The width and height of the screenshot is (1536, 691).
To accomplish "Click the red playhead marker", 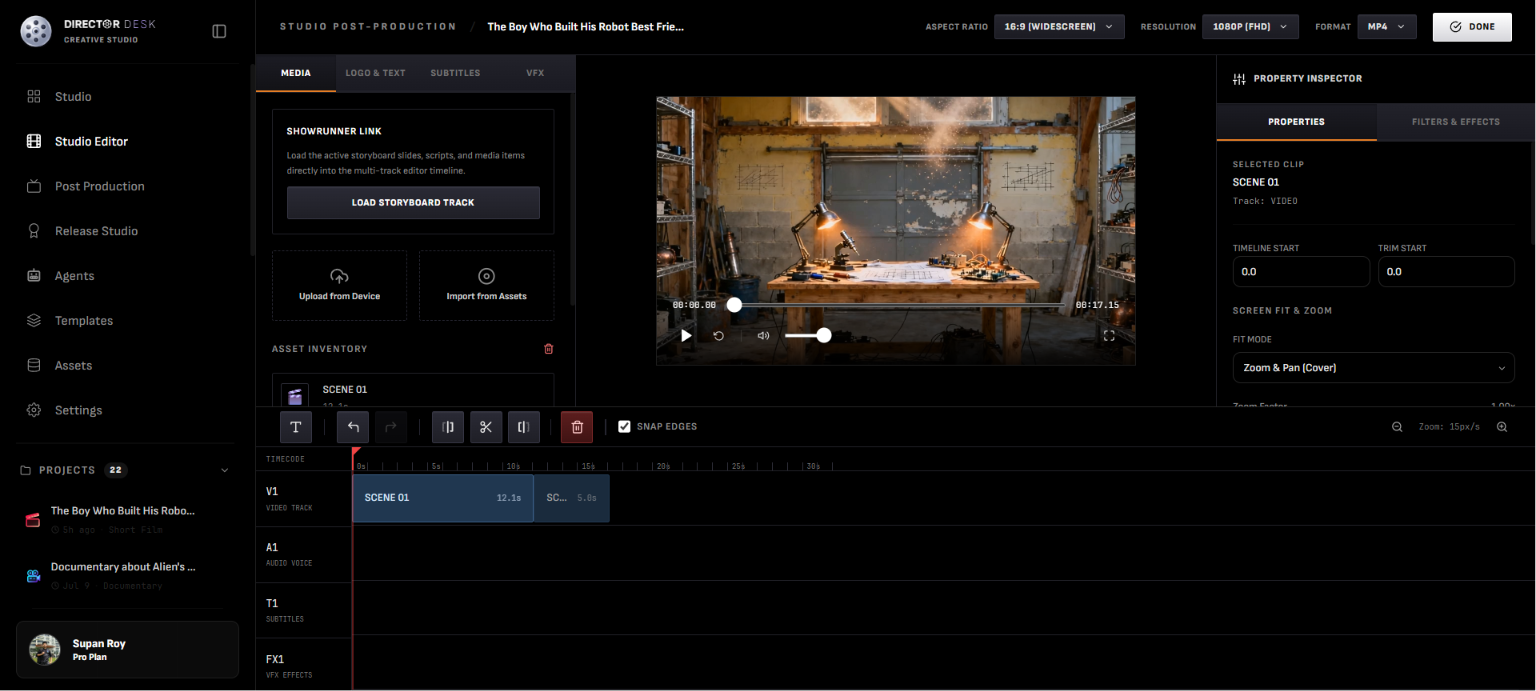I will point(356,454).
